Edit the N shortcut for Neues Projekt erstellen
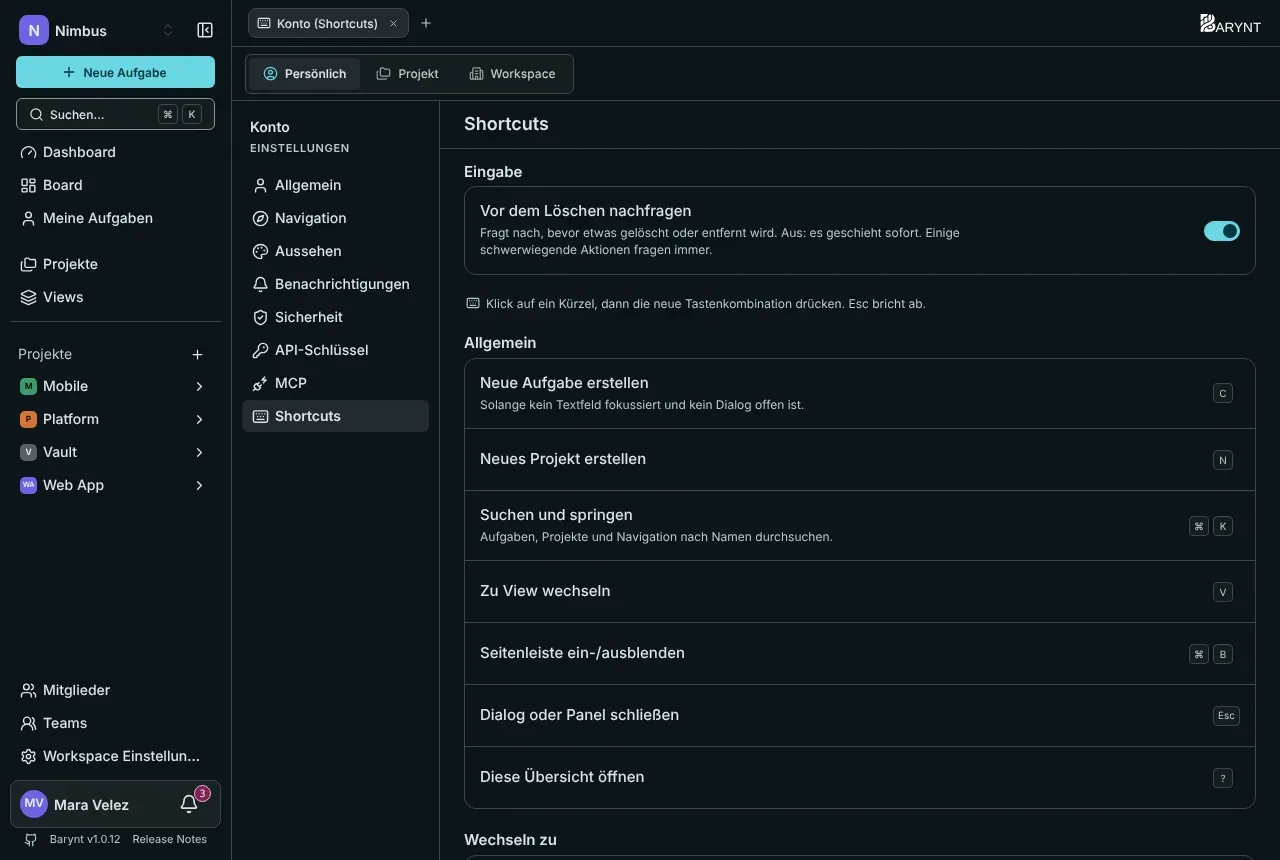1280x860 pixels. pyautogui.click(x=1222, y=460)
